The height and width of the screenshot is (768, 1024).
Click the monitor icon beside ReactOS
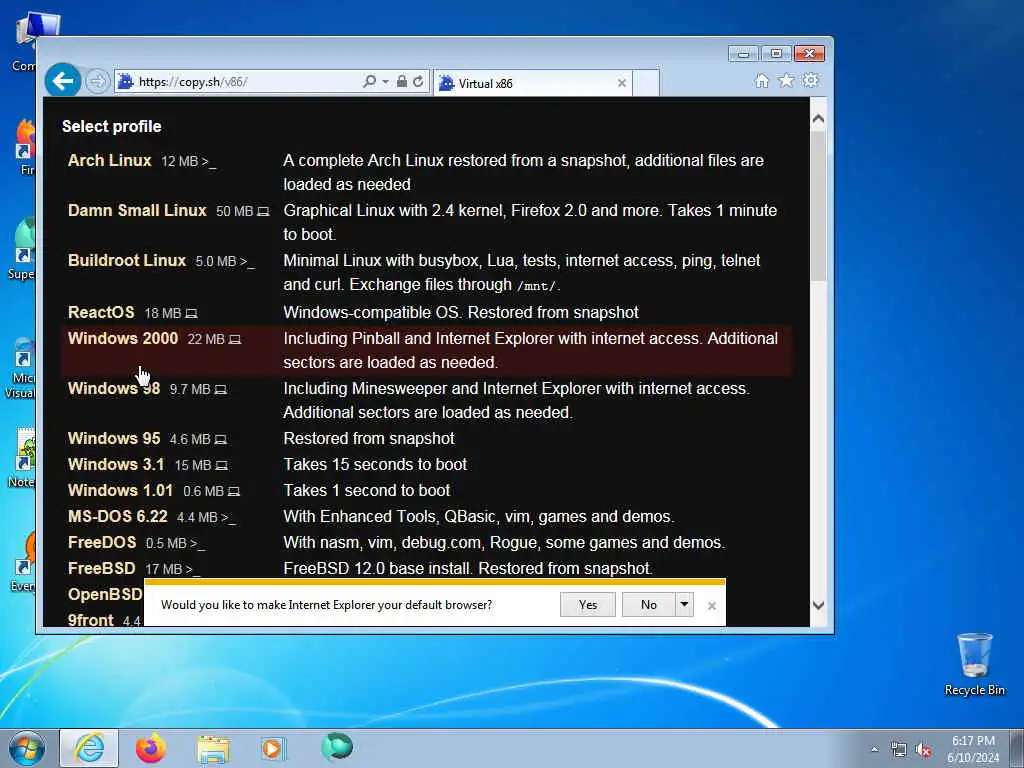(x=191, y=313)
